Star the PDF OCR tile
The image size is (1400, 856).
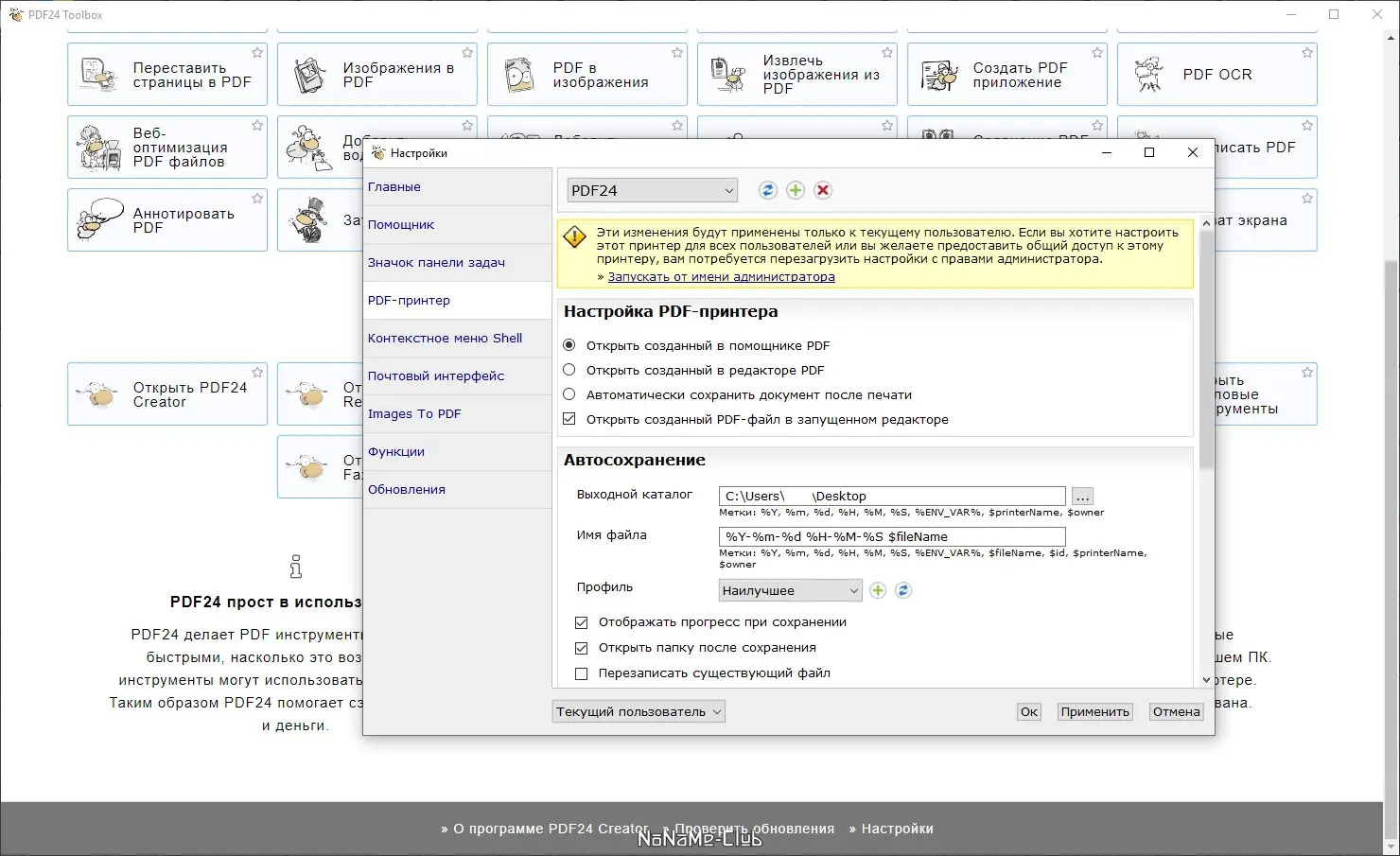click(1307, 53)
